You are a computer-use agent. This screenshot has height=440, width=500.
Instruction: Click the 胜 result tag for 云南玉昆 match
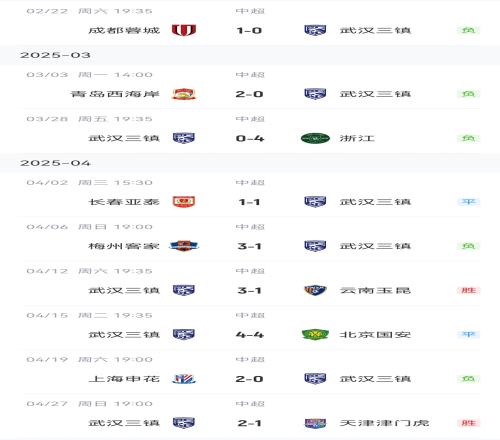(x=468, y=290)
